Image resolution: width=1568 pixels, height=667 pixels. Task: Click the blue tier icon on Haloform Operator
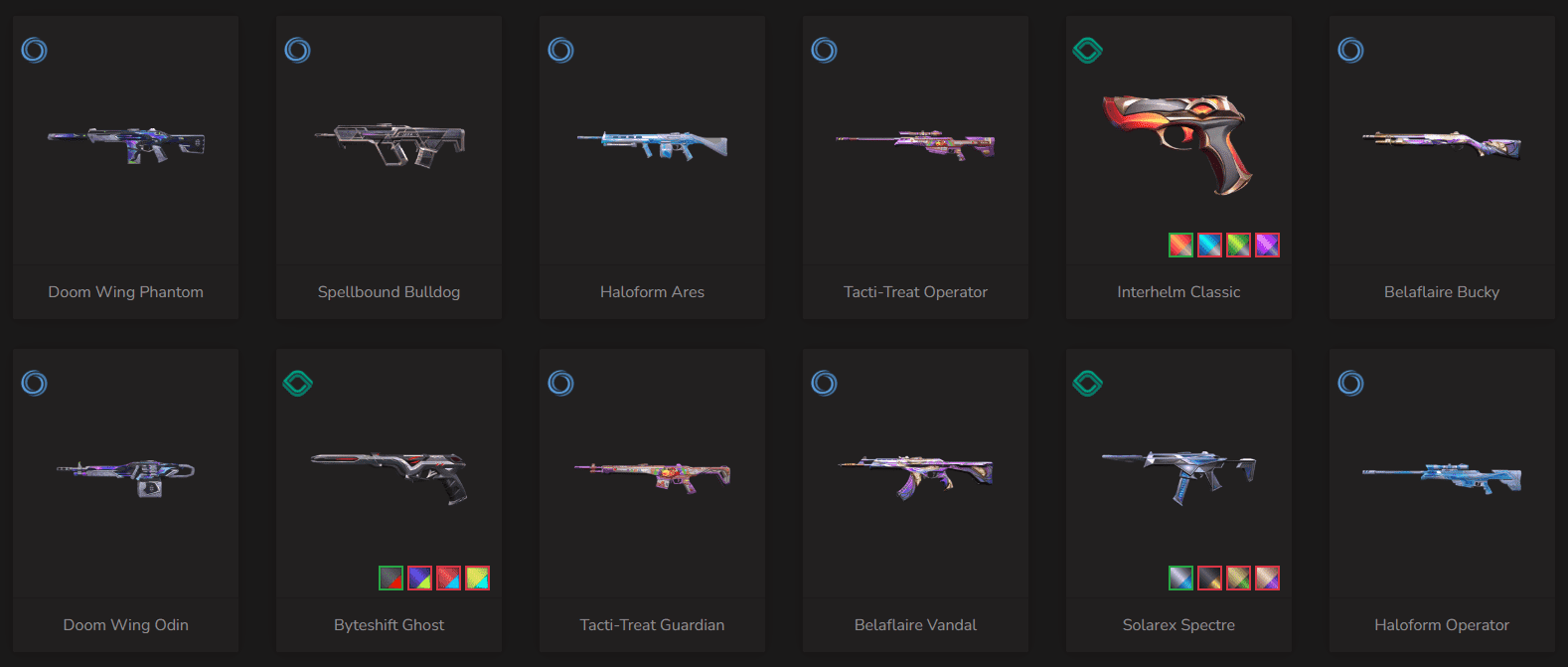click(1351, 383)
